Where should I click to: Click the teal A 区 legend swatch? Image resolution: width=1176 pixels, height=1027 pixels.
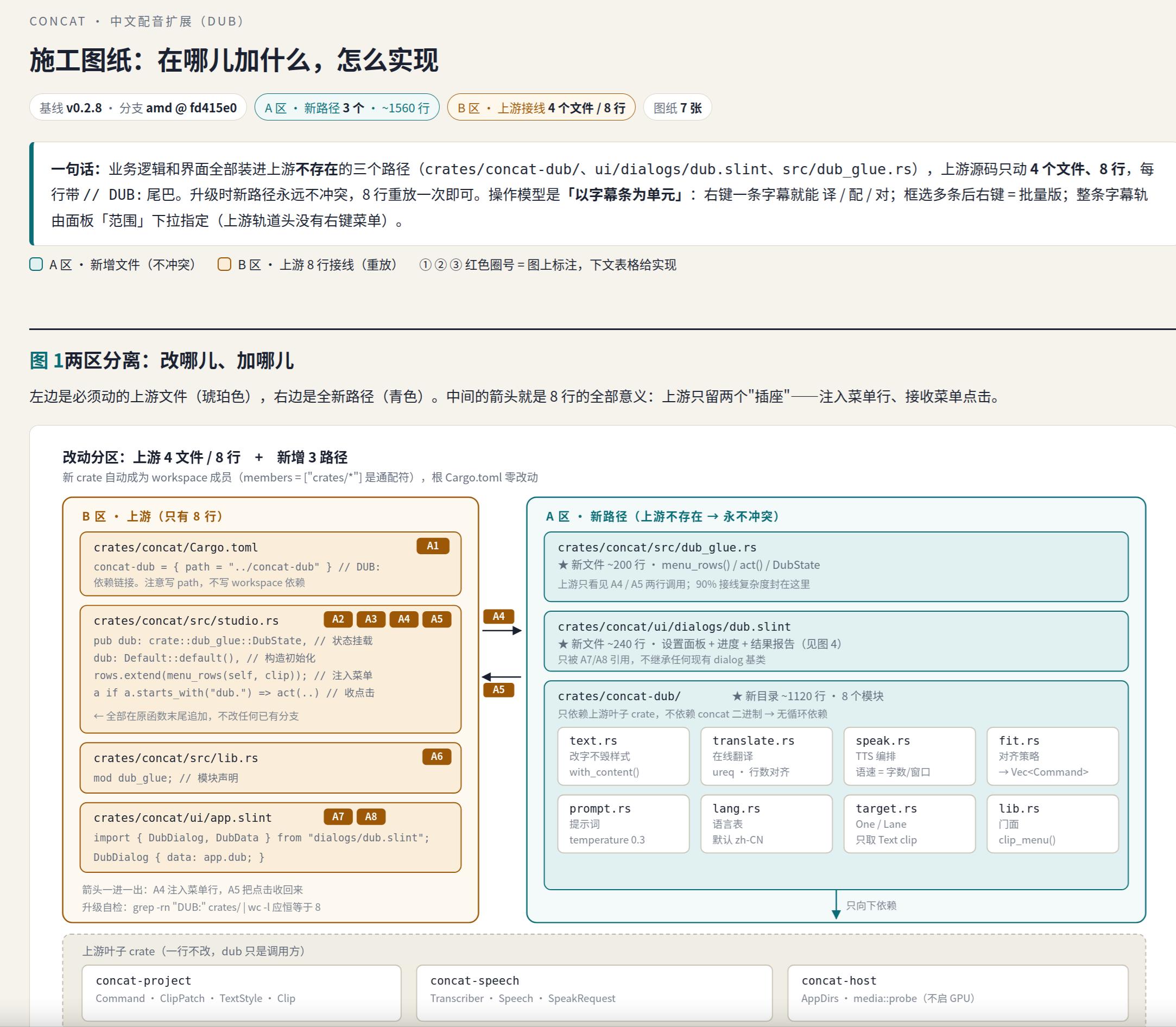tap(36, 264)
